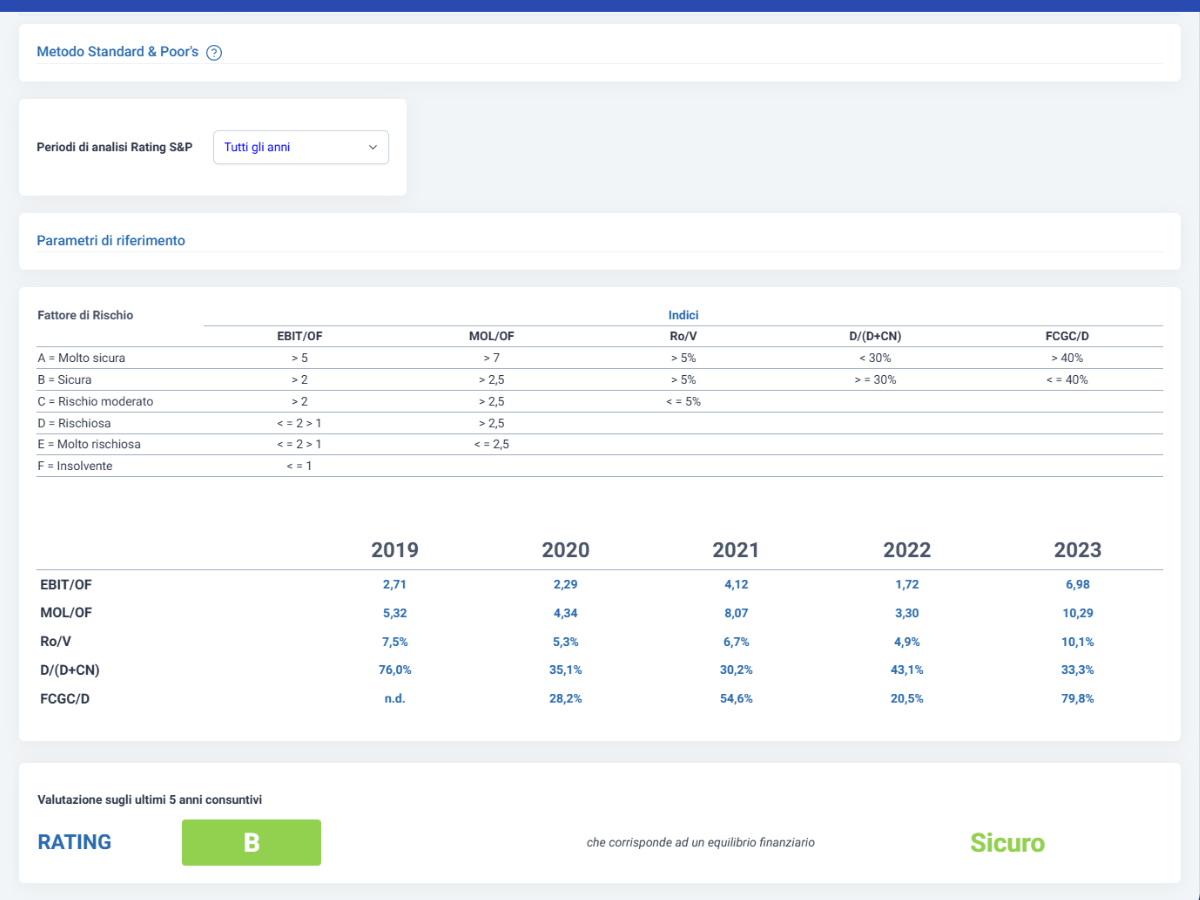The width and height of the screenshot is (1200, 900).
Task: Click the EBIT/OF value 2,29 for 2020
Action: point(566,584)
